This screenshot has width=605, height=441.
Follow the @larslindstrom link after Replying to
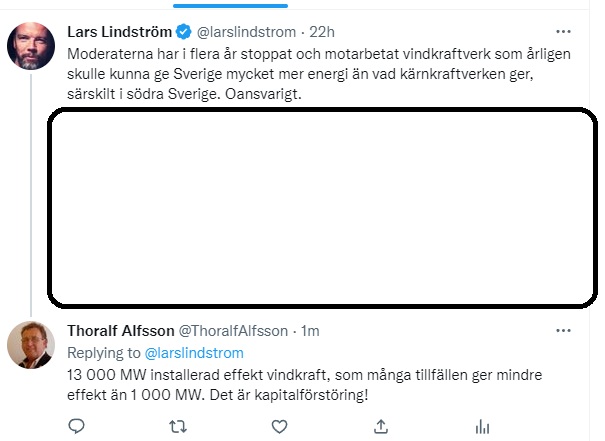195,352
